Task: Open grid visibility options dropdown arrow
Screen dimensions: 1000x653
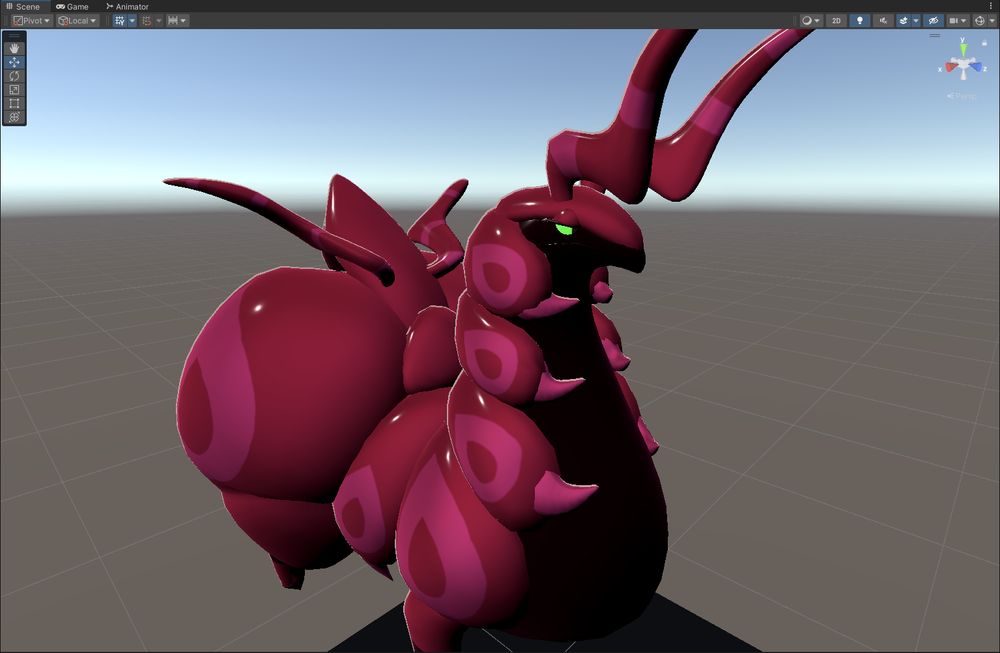Action: point(132,20)
